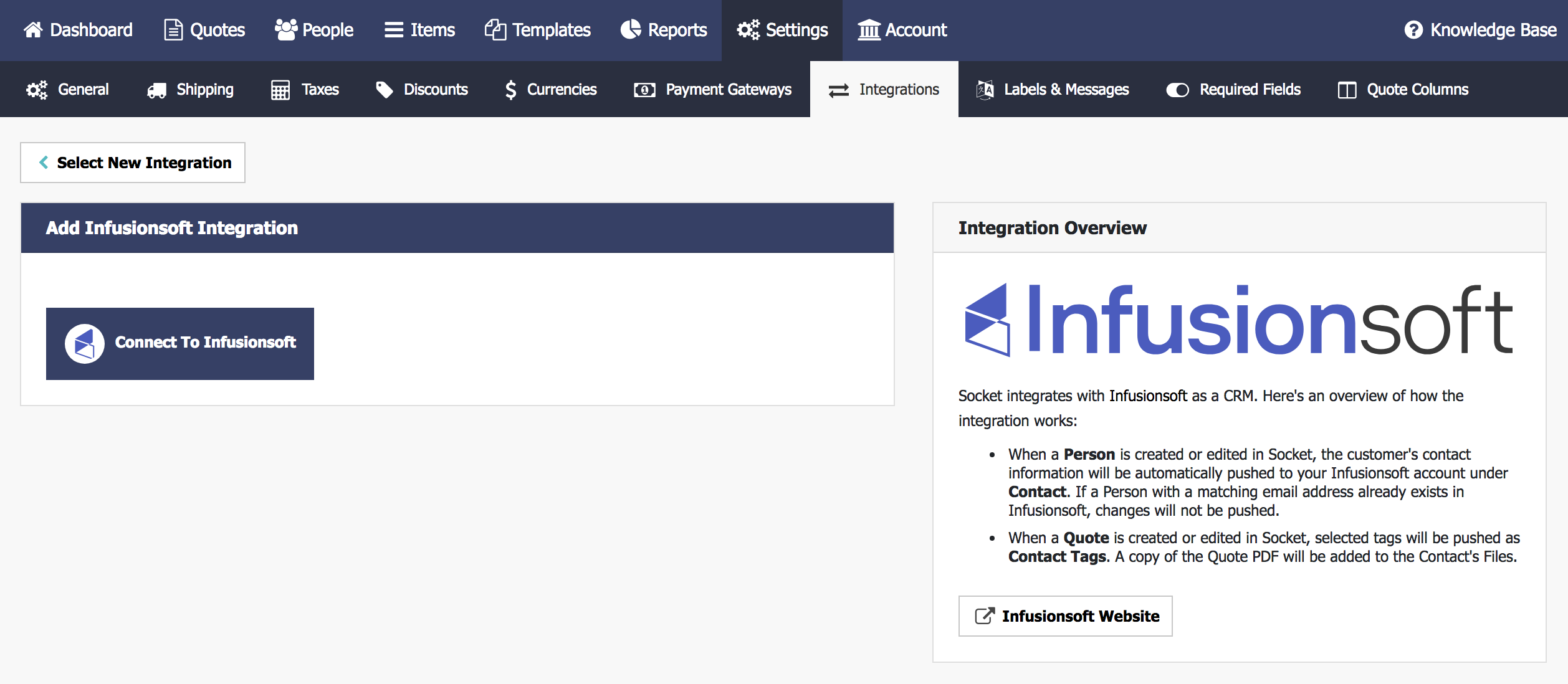Select the Settings menu item
Image resolution: width=1568 pixels, height=684 pixels.
pyautogui.click(x=782, y=30)
